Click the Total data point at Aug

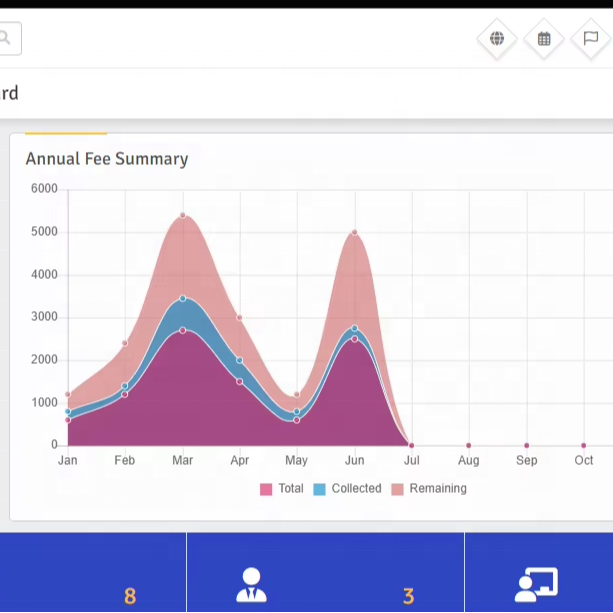(x=469, y=445)
